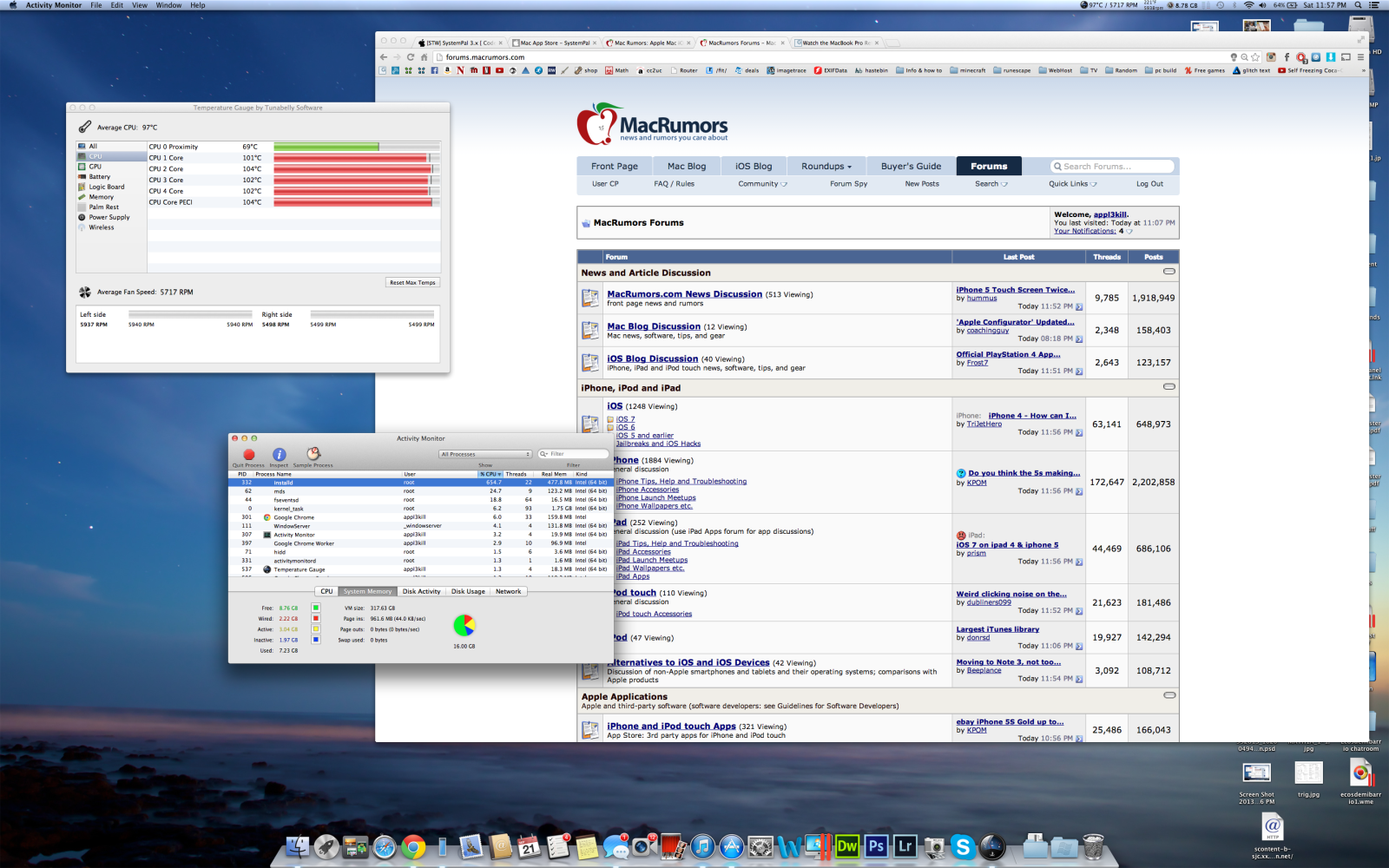This screenshot has height=868, width=1389.
Task: Select the installd process row
Action: pyautogui.click(x=420, y=483)
